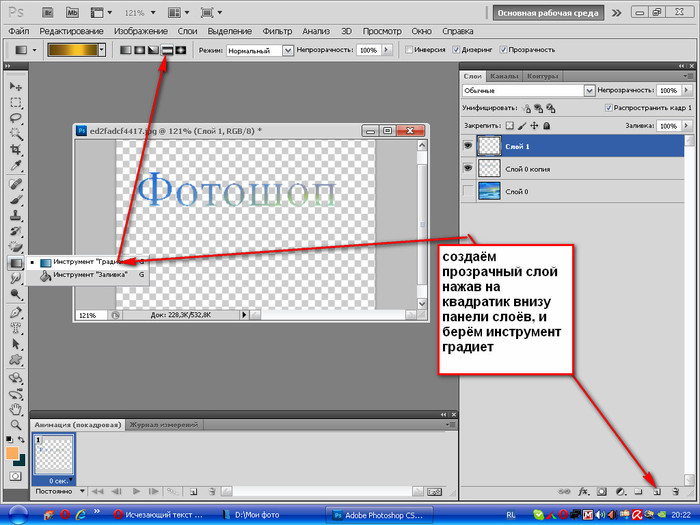
Task: Click the orange foreground color swatch
Action: pyautogui.click(x=12, y=453)
